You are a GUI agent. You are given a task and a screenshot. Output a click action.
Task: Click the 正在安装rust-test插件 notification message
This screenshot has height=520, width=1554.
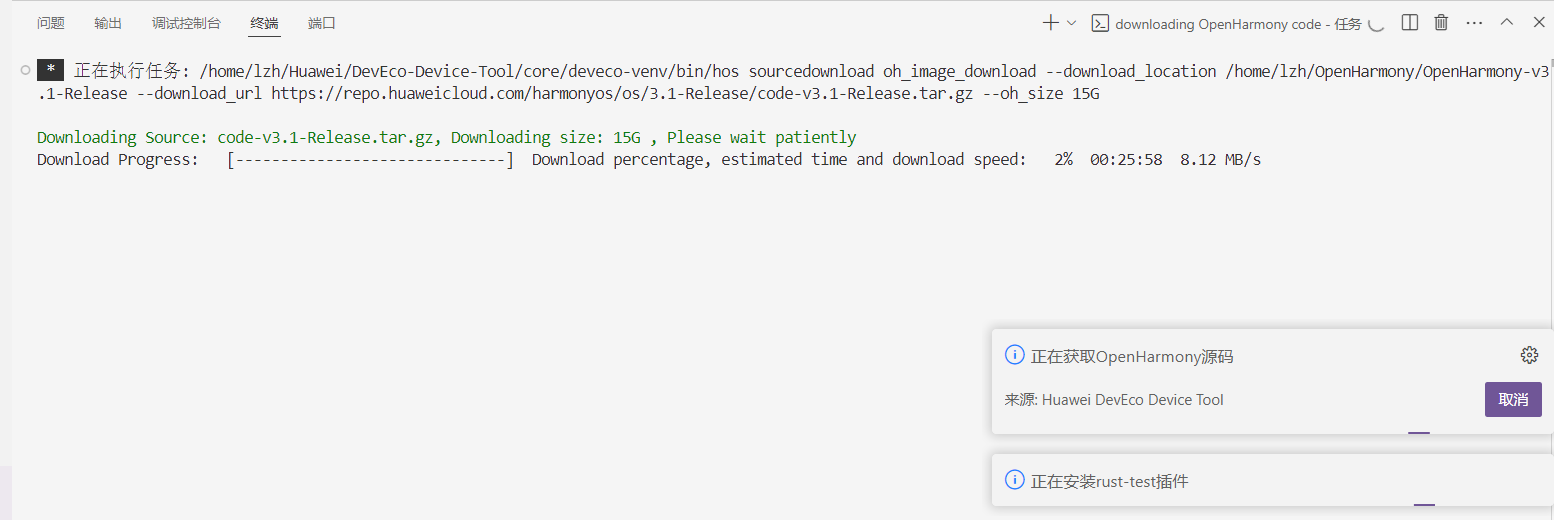[x=1110, y=481]
